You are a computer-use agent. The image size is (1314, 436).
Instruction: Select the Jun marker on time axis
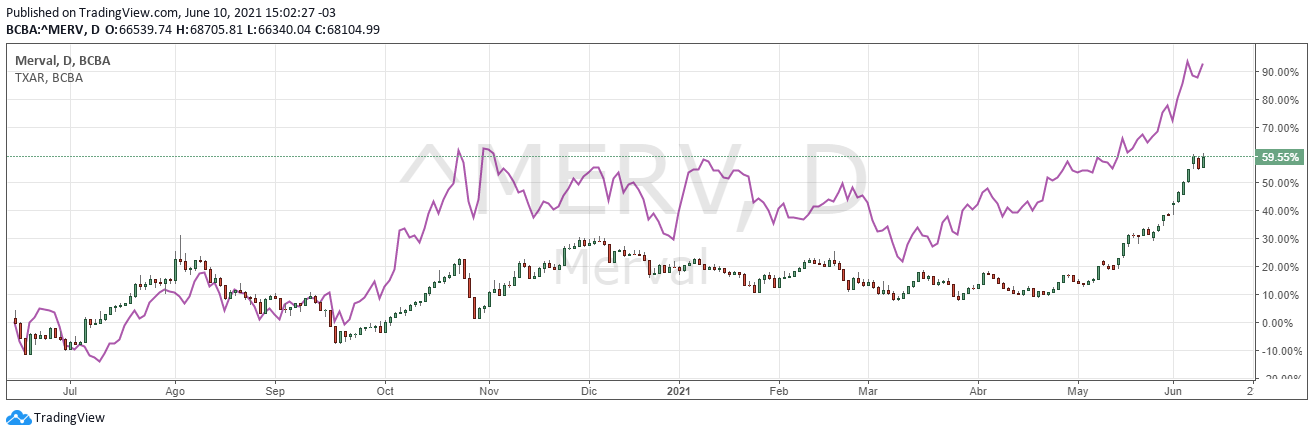[x=1173, y=392]
